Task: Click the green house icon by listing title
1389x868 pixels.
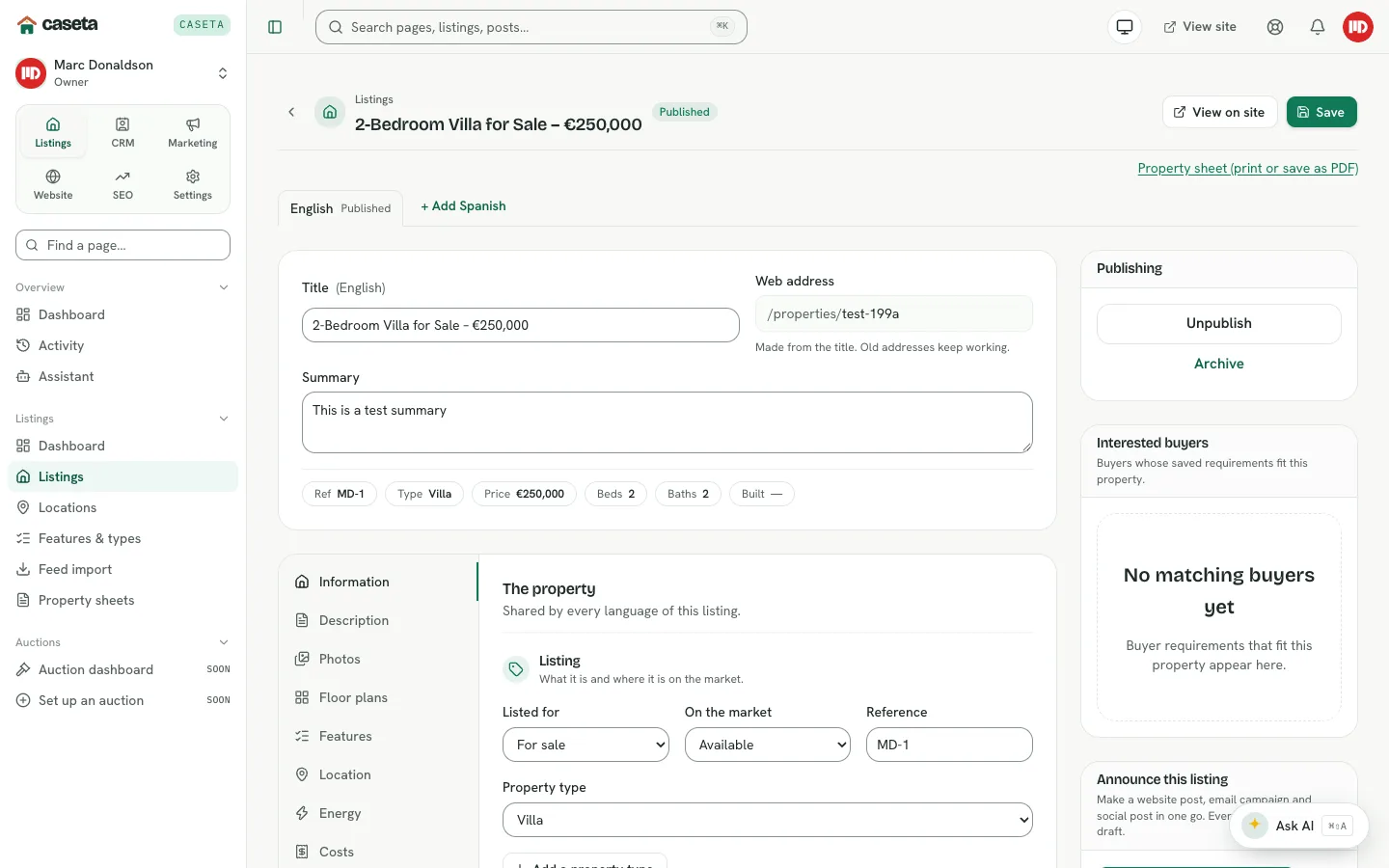Action: coord(330,112)
